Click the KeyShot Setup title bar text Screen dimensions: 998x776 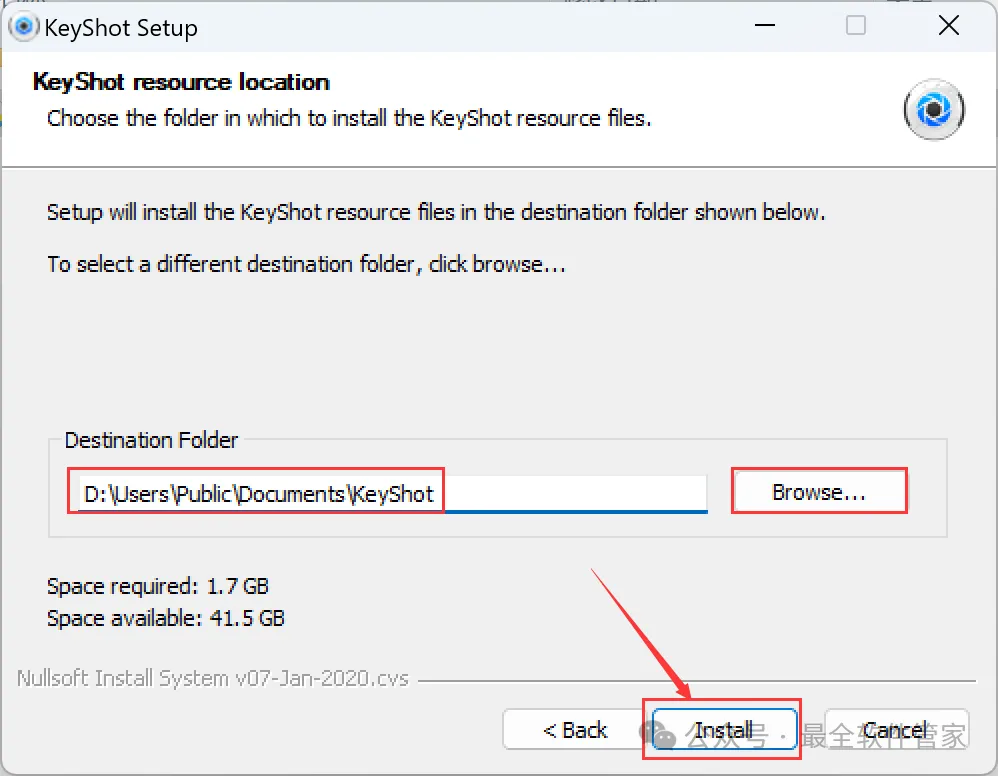121,28
